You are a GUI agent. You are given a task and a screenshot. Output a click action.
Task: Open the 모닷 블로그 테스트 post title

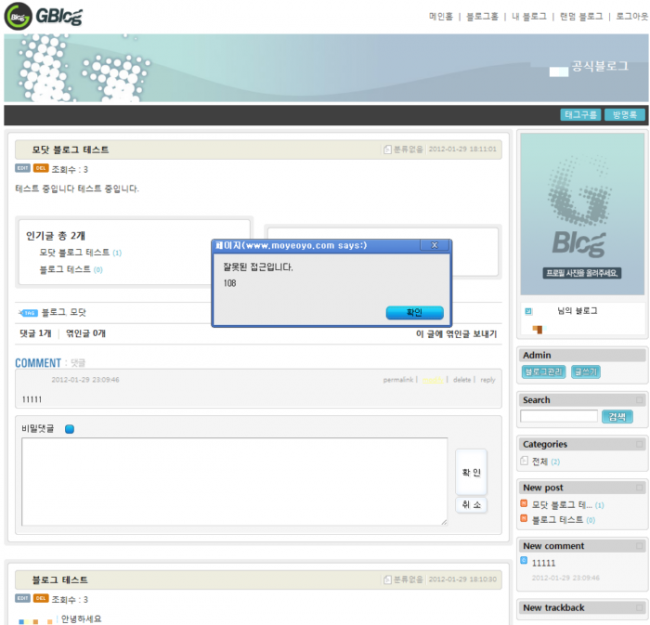[70, 150]
